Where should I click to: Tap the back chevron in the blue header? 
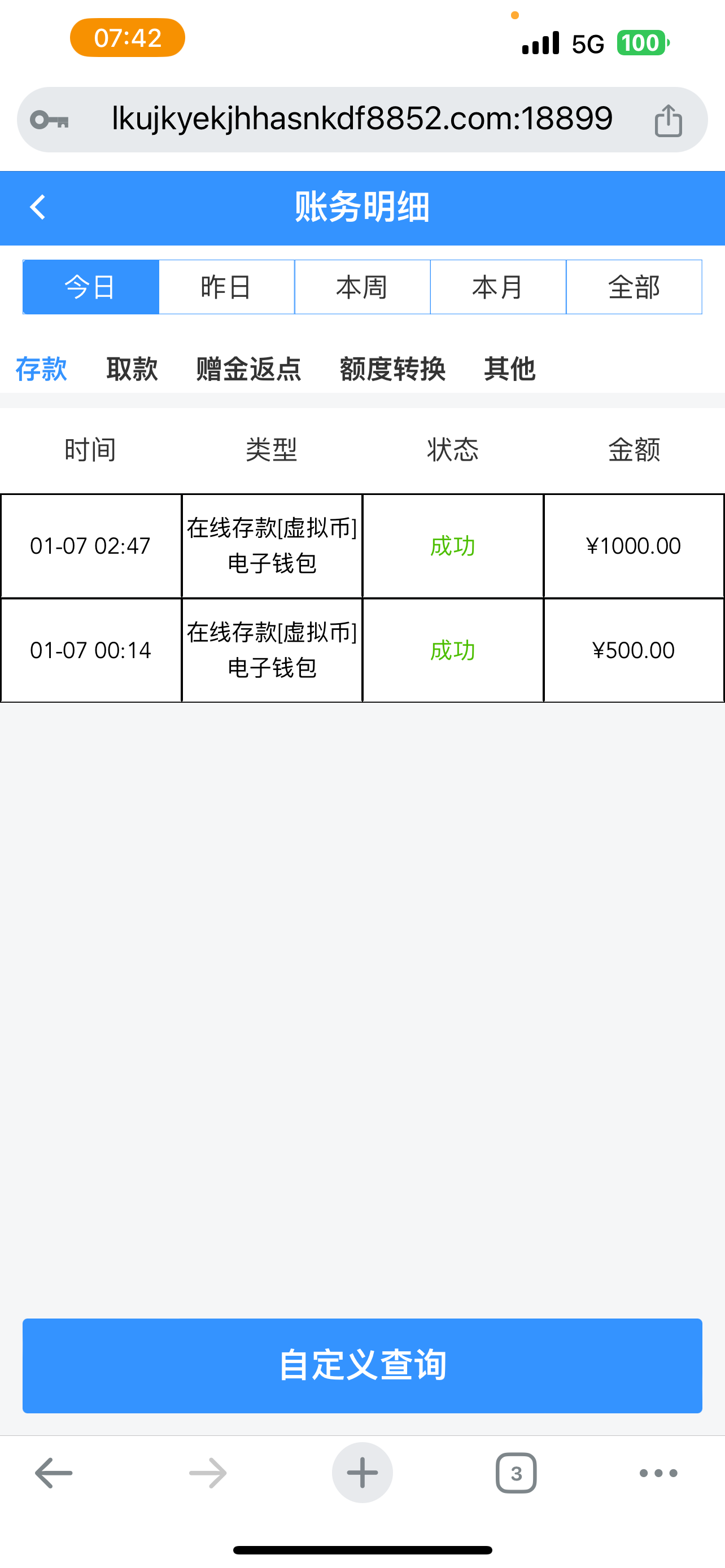click(38, 207)
